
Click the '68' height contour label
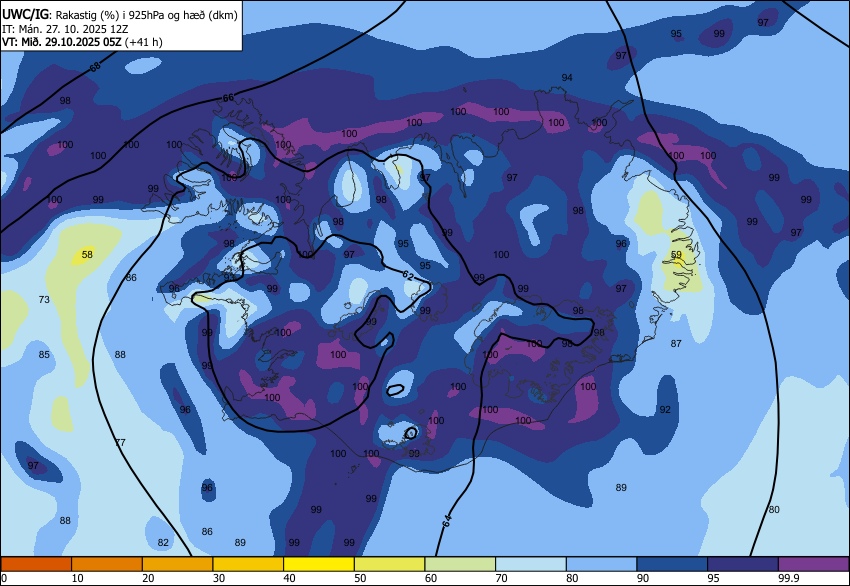(95, 67)
